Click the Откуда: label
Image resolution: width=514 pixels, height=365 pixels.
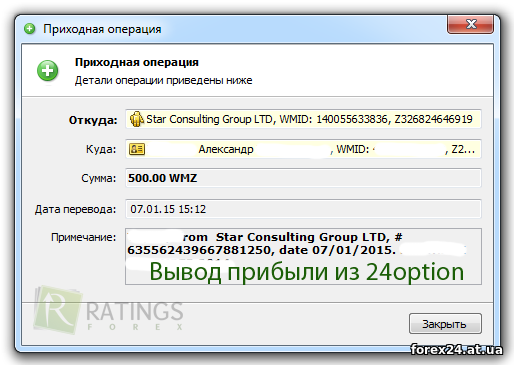[93, 120]
